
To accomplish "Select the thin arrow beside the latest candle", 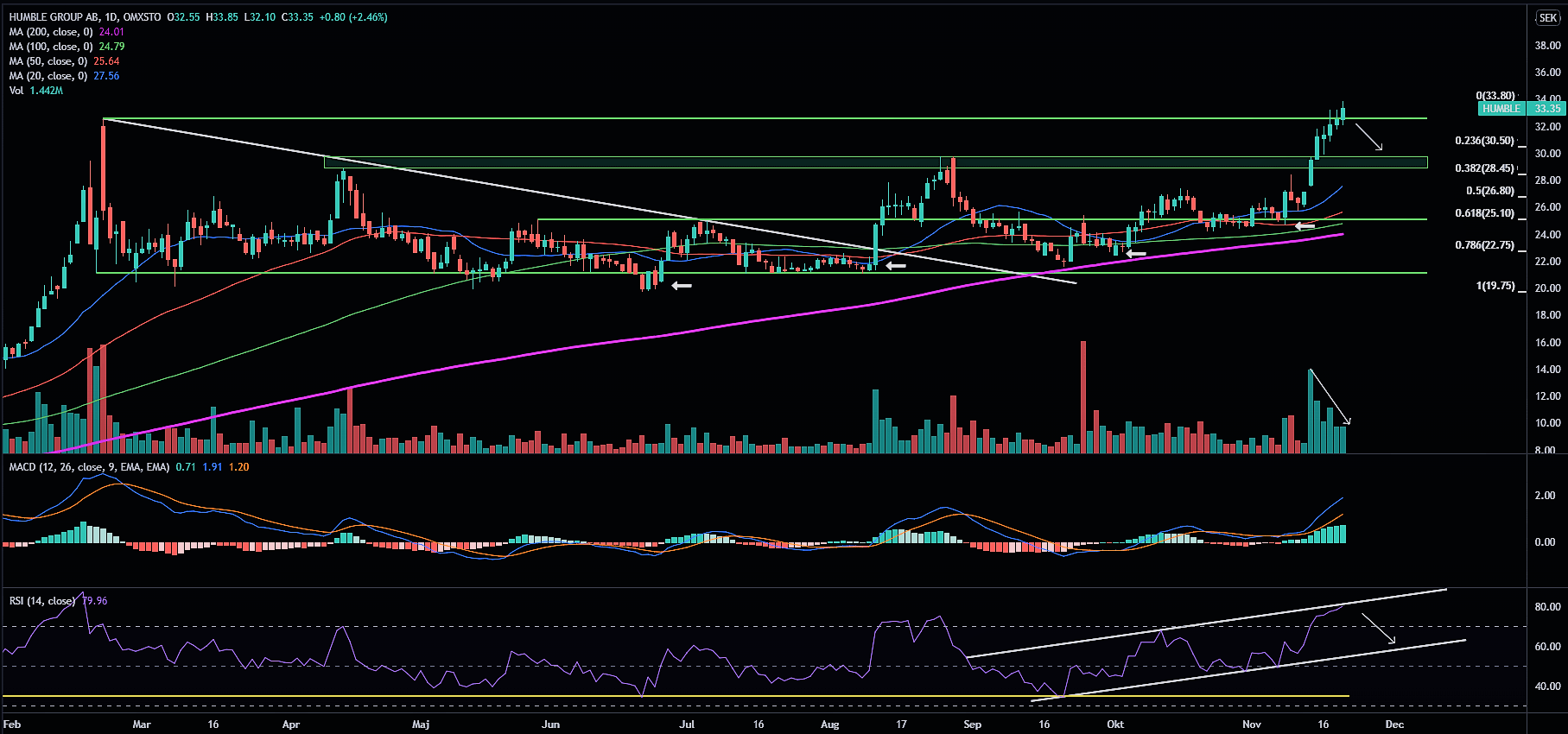I will click(1368, 137).
